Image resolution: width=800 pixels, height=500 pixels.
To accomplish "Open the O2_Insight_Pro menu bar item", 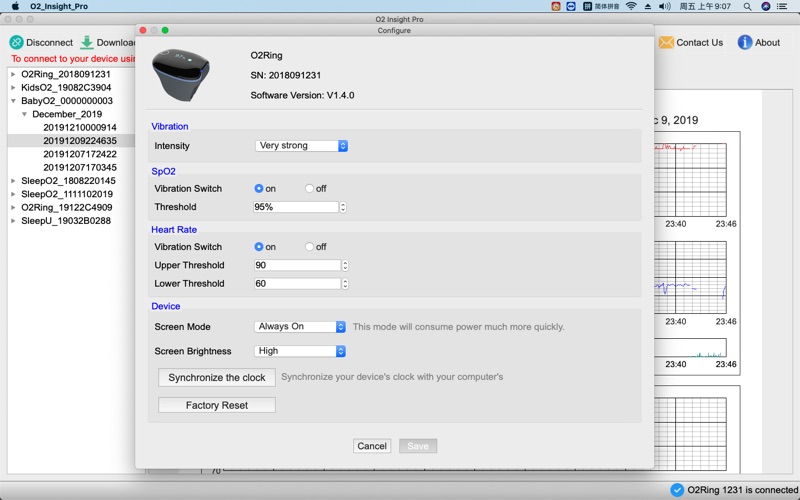I will click(x=59, y=6).
